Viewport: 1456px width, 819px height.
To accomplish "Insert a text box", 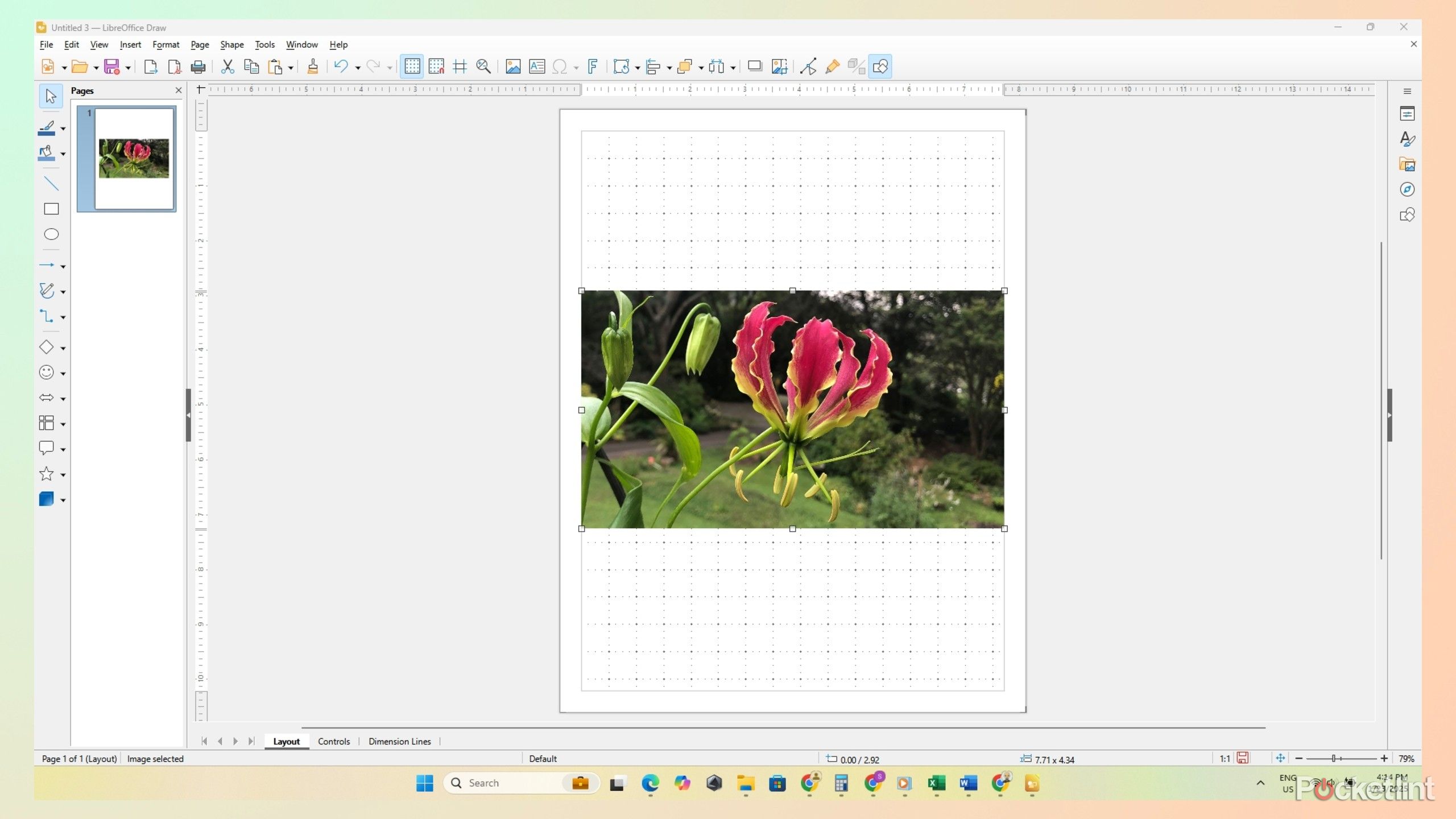I will (x=535, y=66).
